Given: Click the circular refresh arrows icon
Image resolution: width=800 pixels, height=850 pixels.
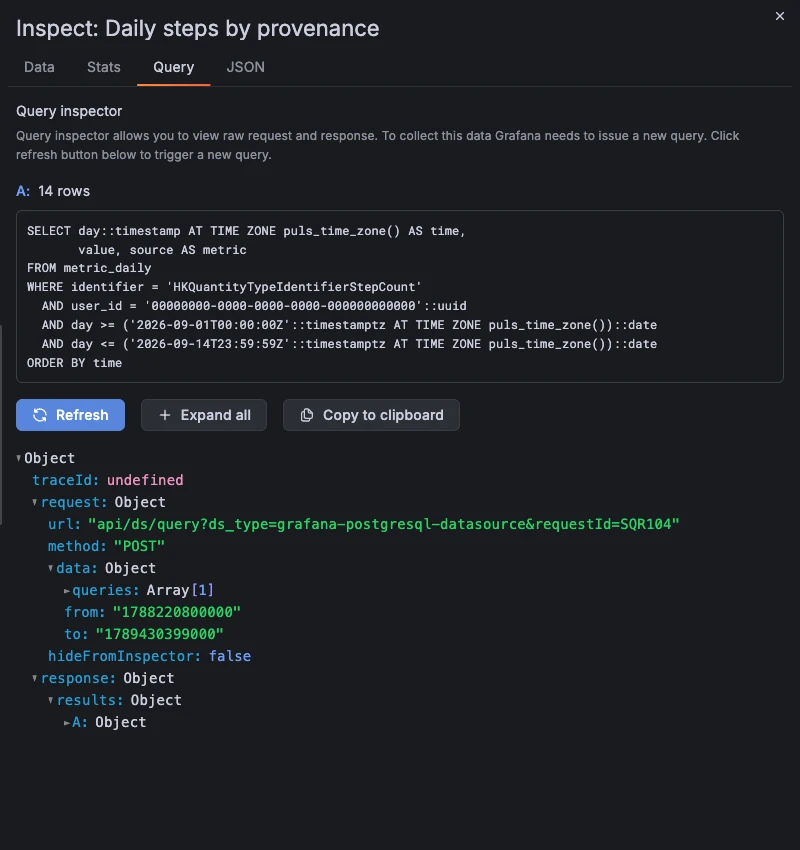Looking at the screenshot, I should pyautogui.click(x=40, y=415).
